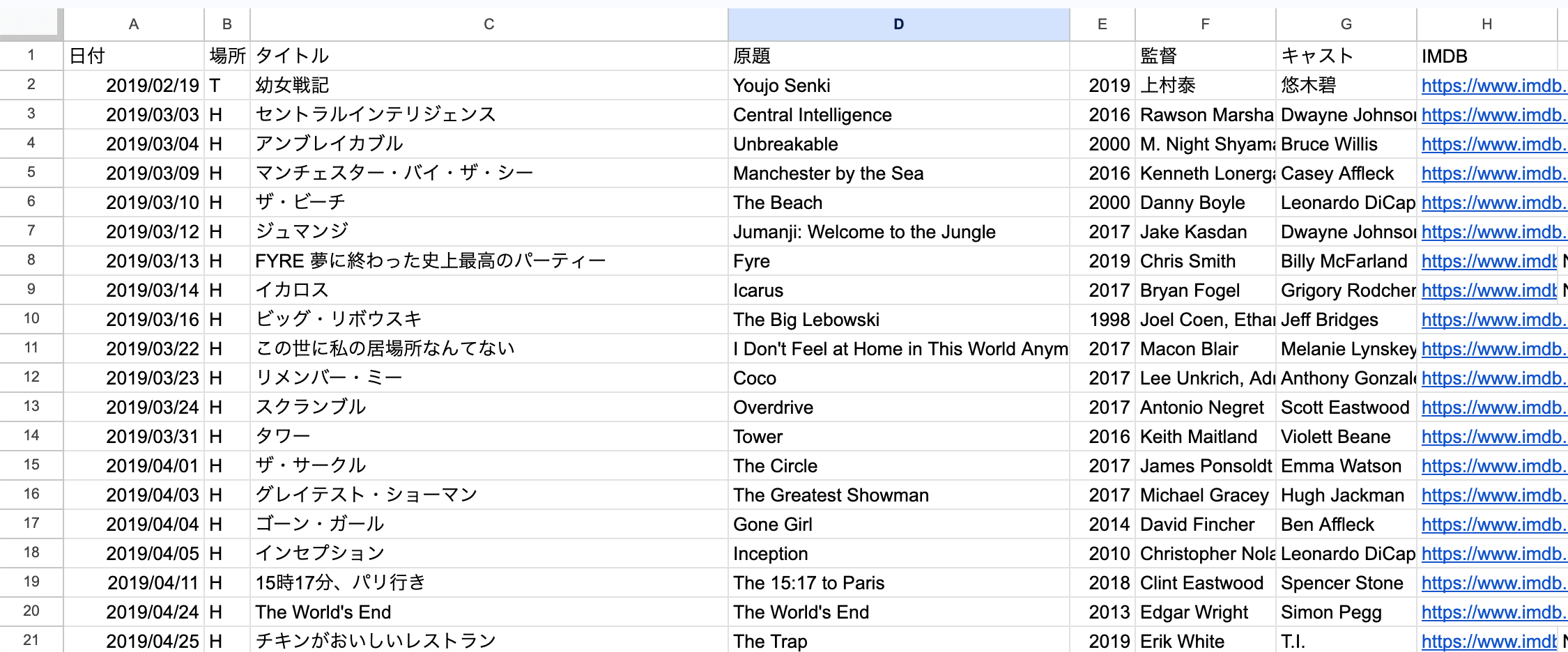The height and width of the screenshot is (652, 1568).
Task: Select header cell '日付'
Action: 134,56
